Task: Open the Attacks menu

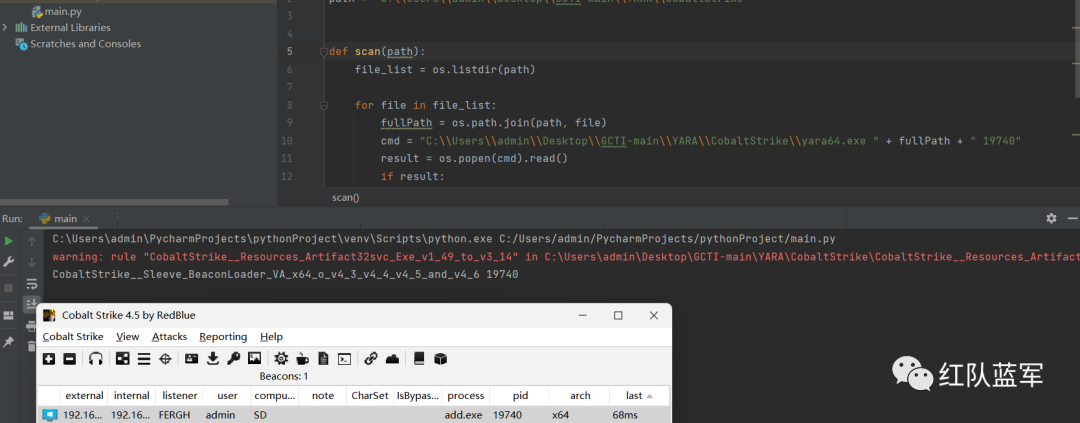Action: 169,336
